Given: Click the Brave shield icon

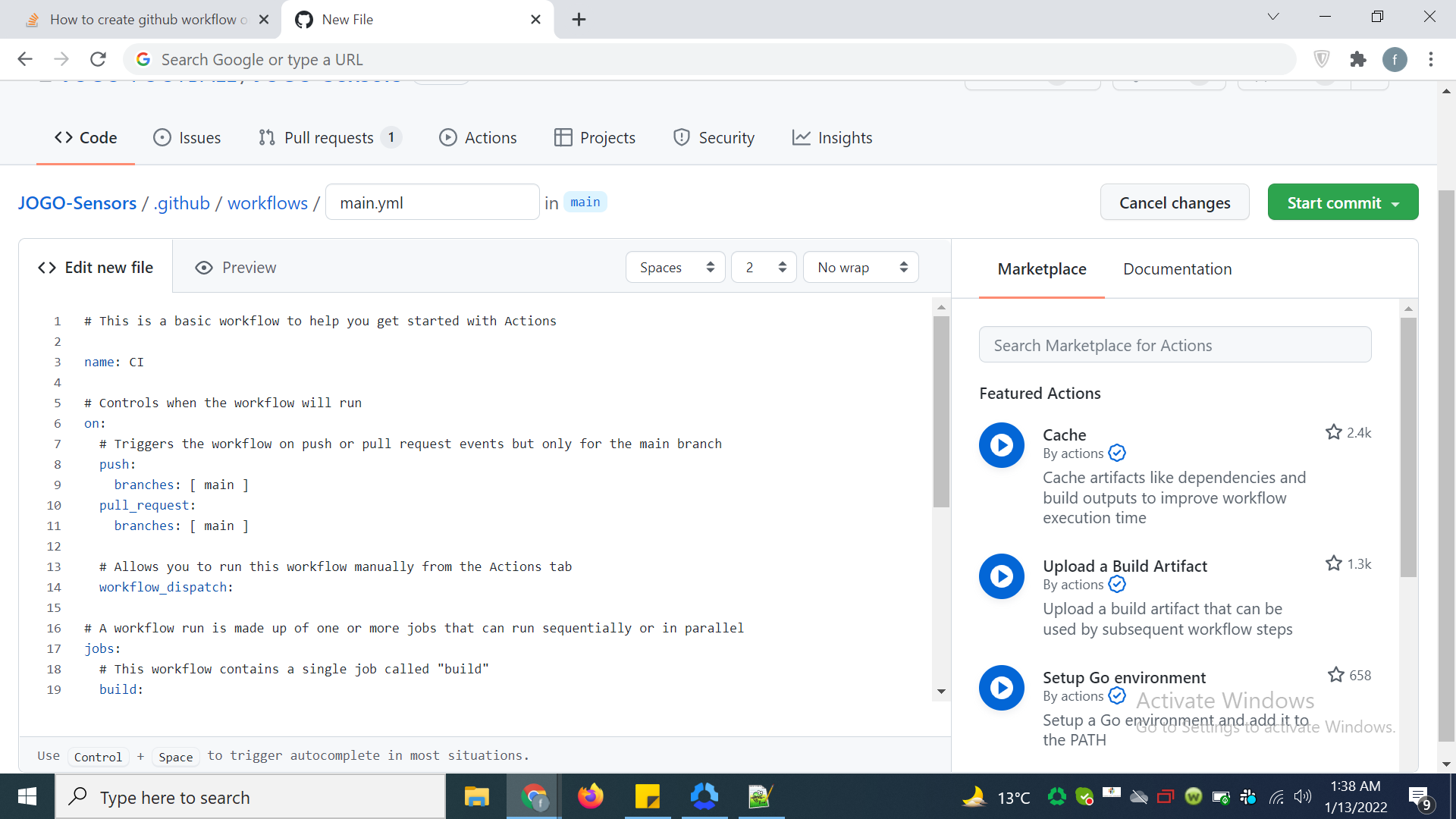Looking at the screenshot, I should click(x=1322, y=59).
